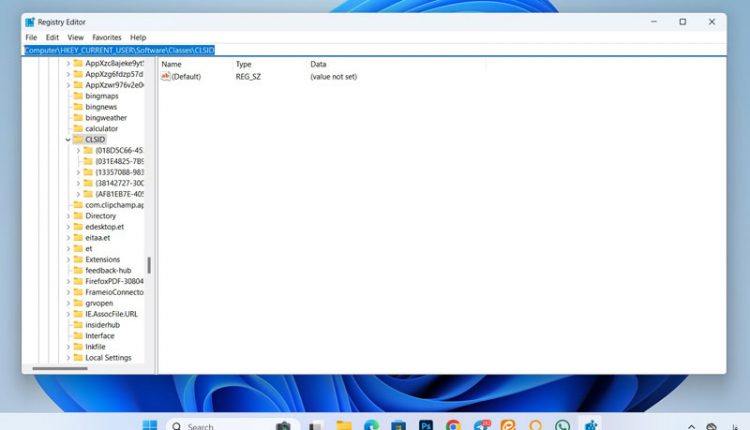Select the bingnews key folder icon
The width and height of the screenshot is (750, 430).
pyautogui.click(x=78, y=107)
